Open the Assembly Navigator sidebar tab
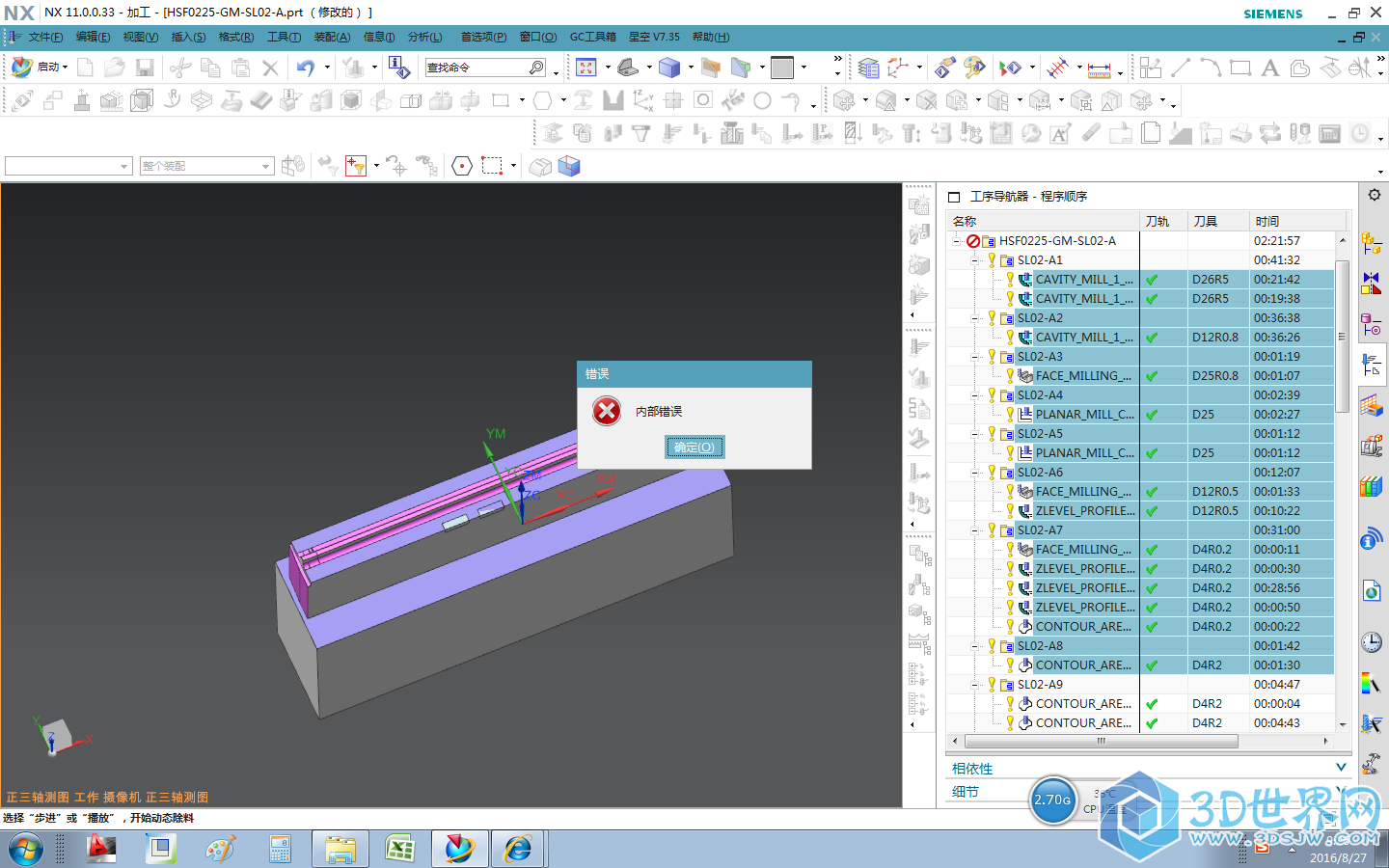The width and height of the screenshot is (1389, 868). 1371,243
